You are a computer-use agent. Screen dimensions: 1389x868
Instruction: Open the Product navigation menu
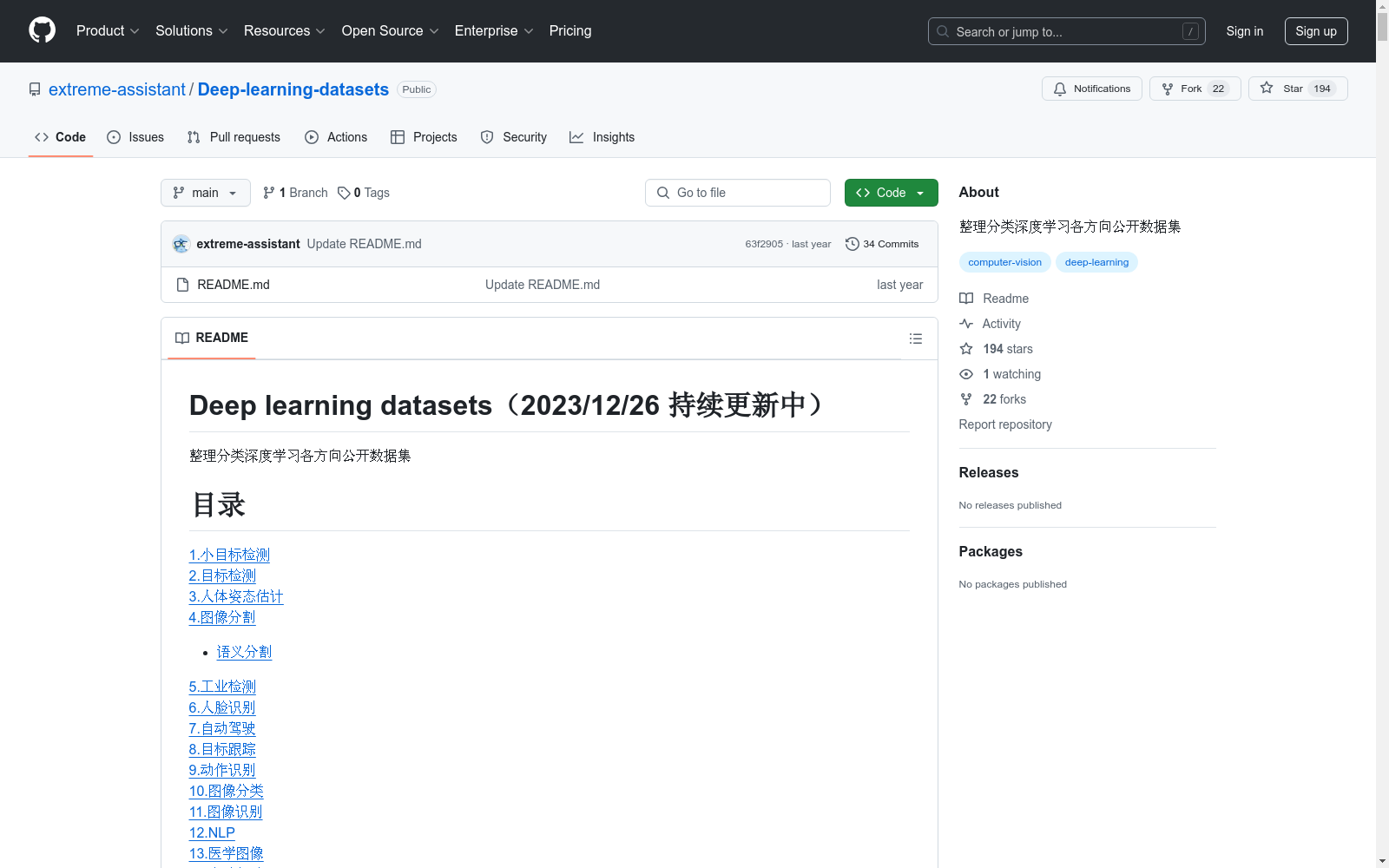[x=108, y=31]
